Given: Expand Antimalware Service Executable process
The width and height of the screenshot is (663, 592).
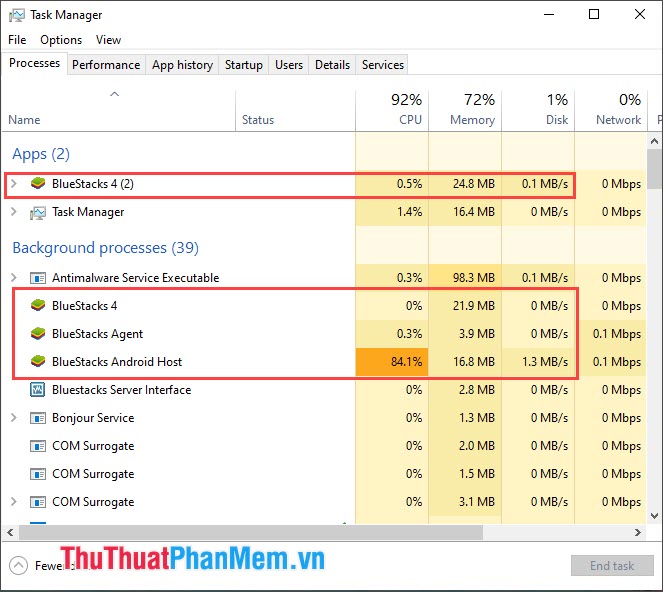Looking at the screenshot, I should click(x=14, y=277).
